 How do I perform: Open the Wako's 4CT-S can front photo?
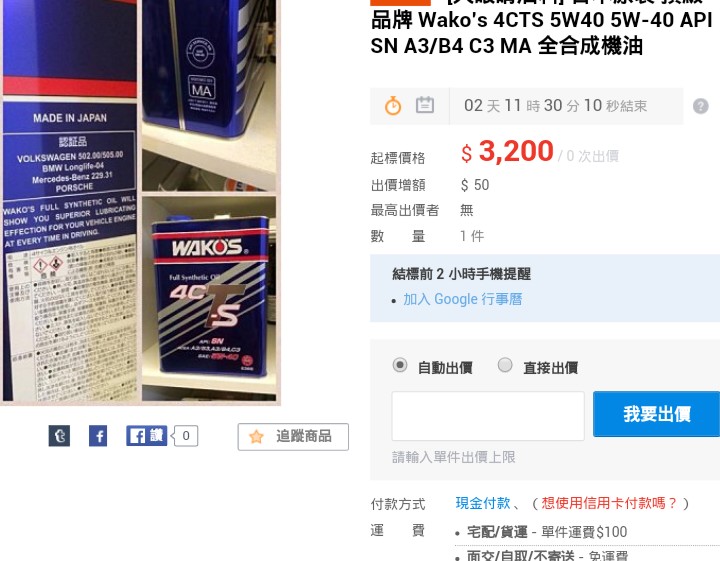(x=209, y=298)
